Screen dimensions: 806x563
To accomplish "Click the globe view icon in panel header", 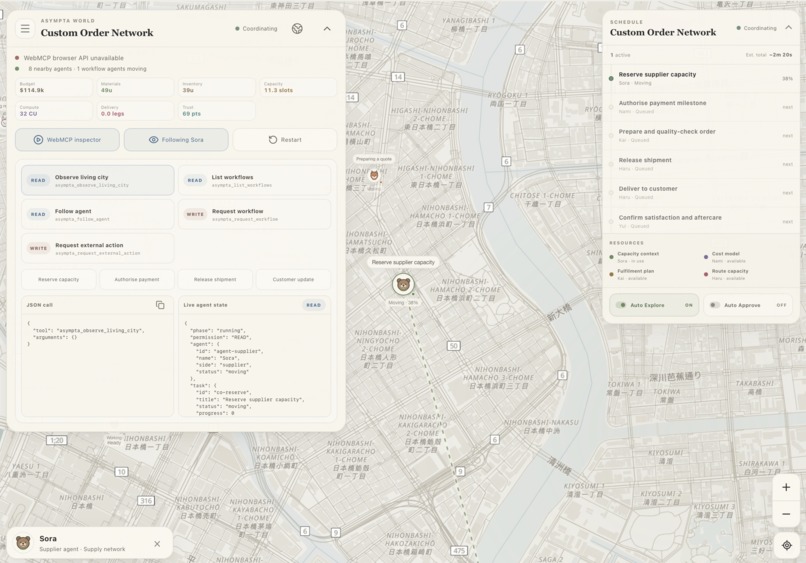I will [297, 29].
